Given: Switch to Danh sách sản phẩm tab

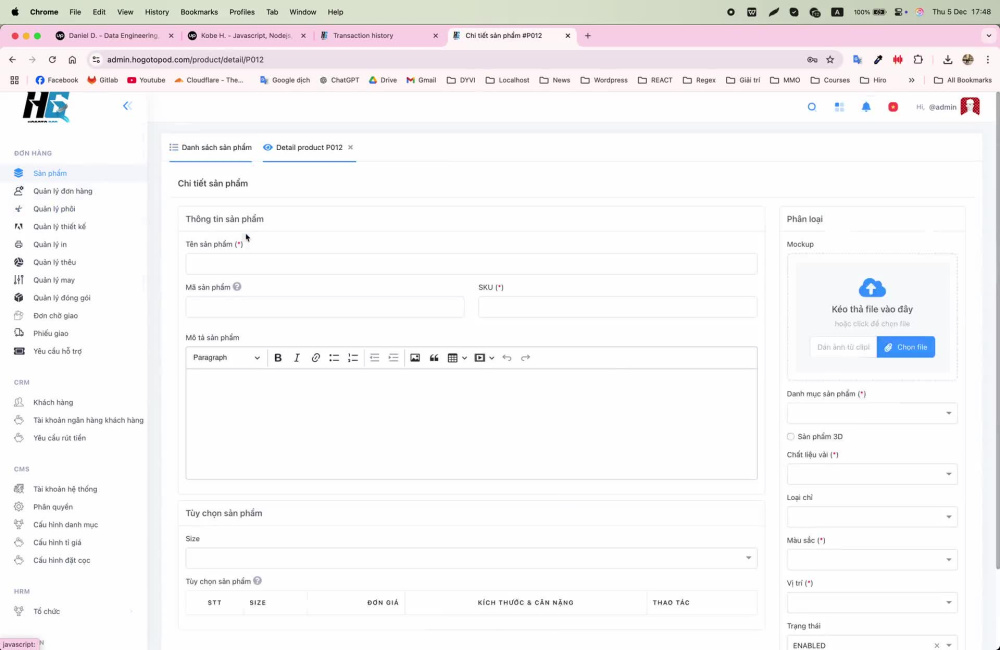Looking at the screenshot, I should click(210, 147).
